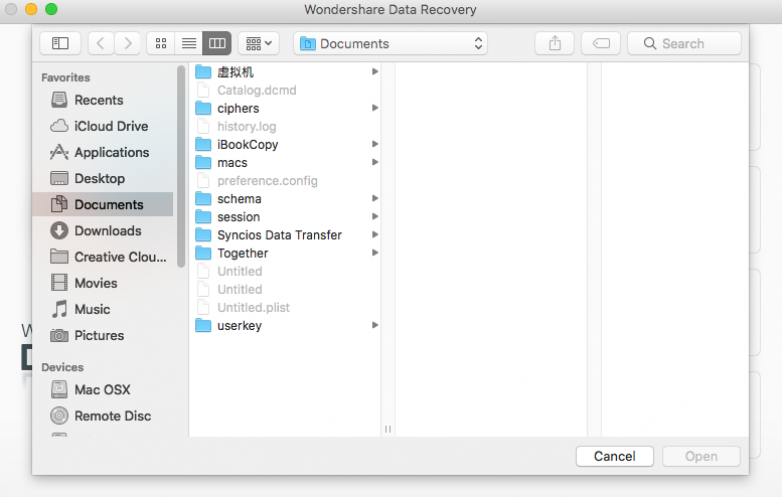Select the session folder
782x497 pixels.
pyautogui.click(x=287, y=217)
